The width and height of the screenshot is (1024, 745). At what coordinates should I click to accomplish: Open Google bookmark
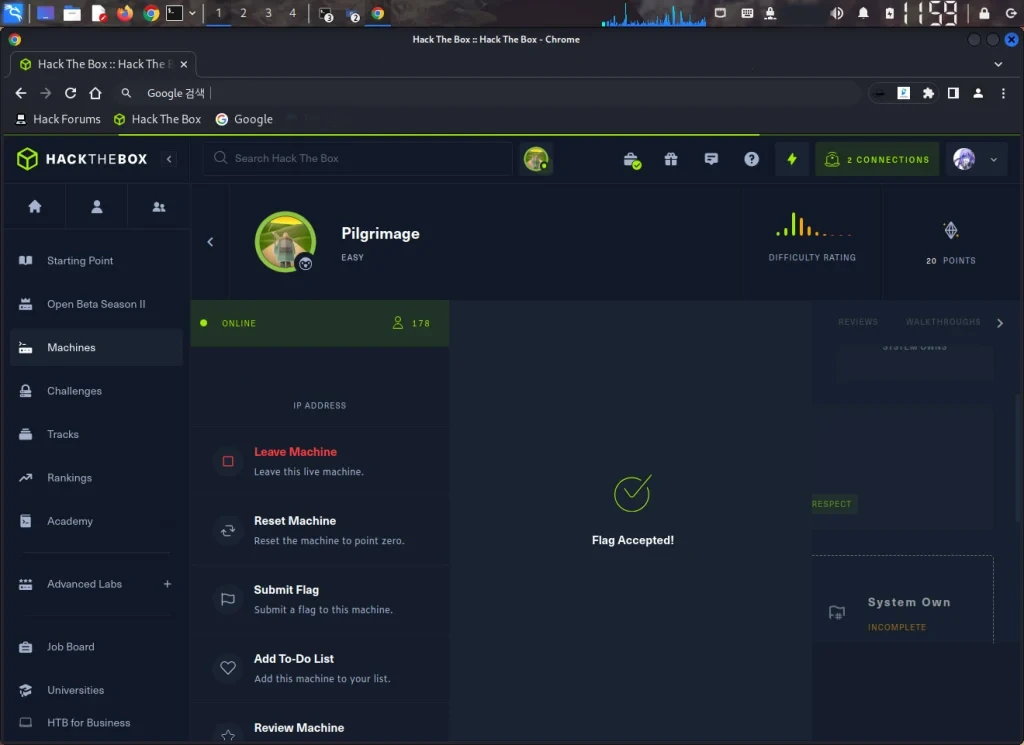click(x=244, y=119)
